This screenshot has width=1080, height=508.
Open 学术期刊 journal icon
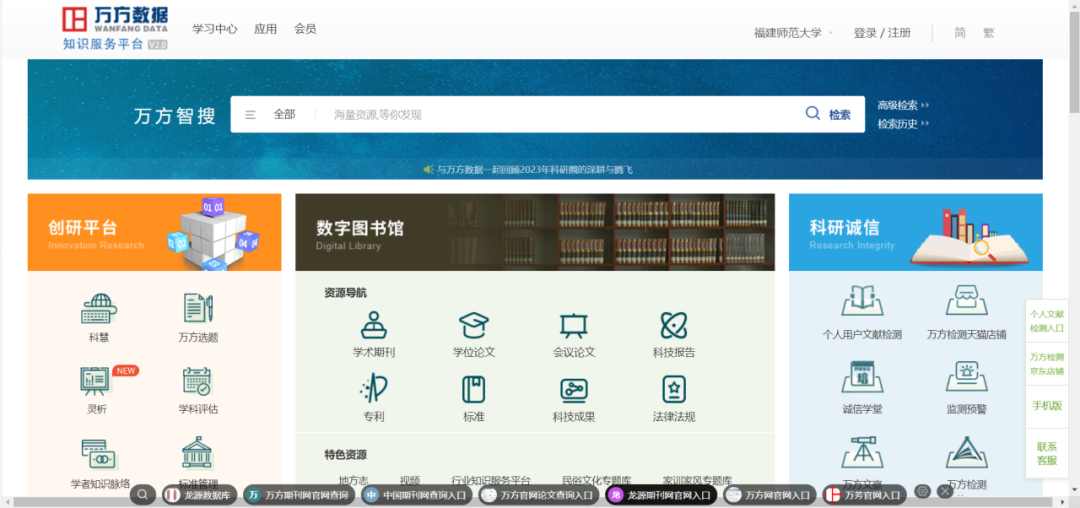point(374,325)
